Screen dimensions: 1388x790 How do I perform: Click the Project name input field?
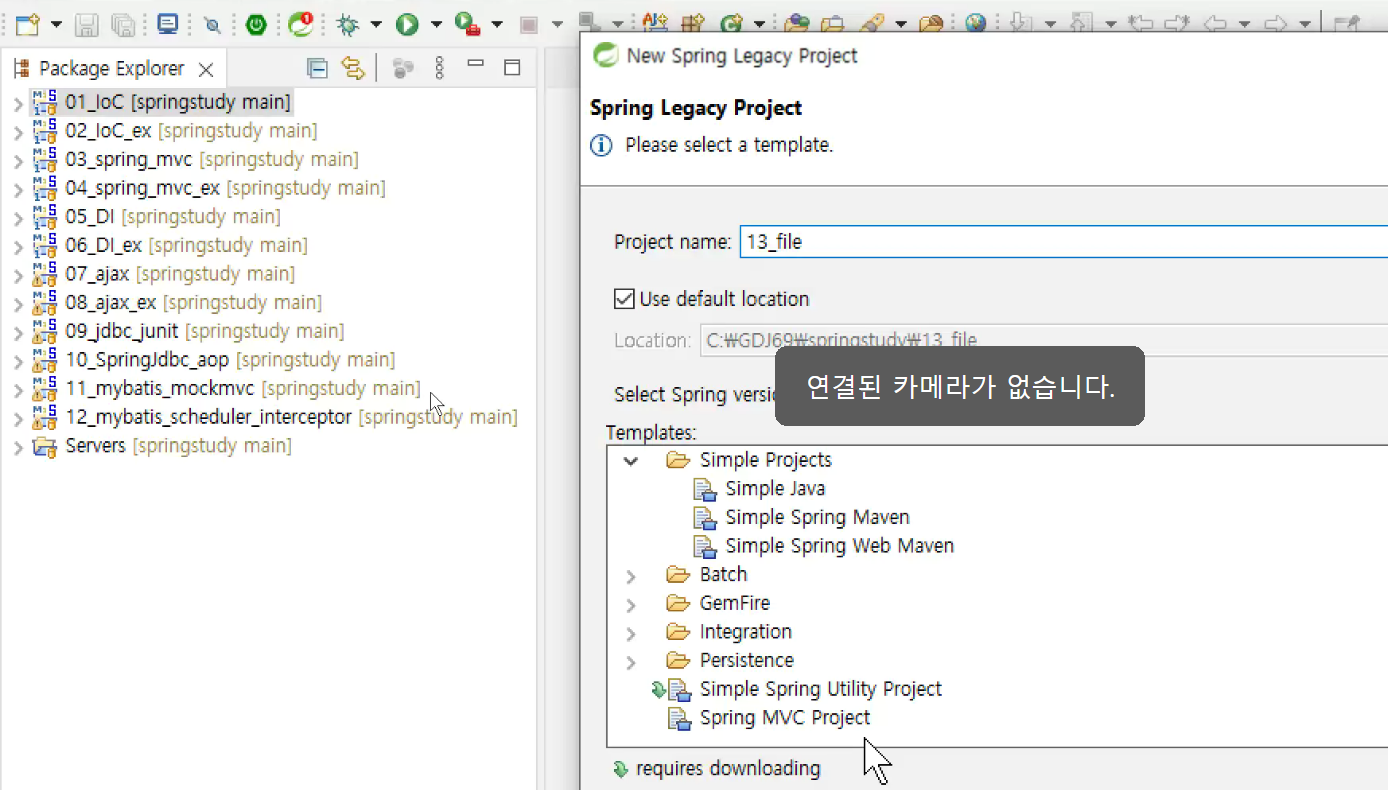coord(1063,242)
